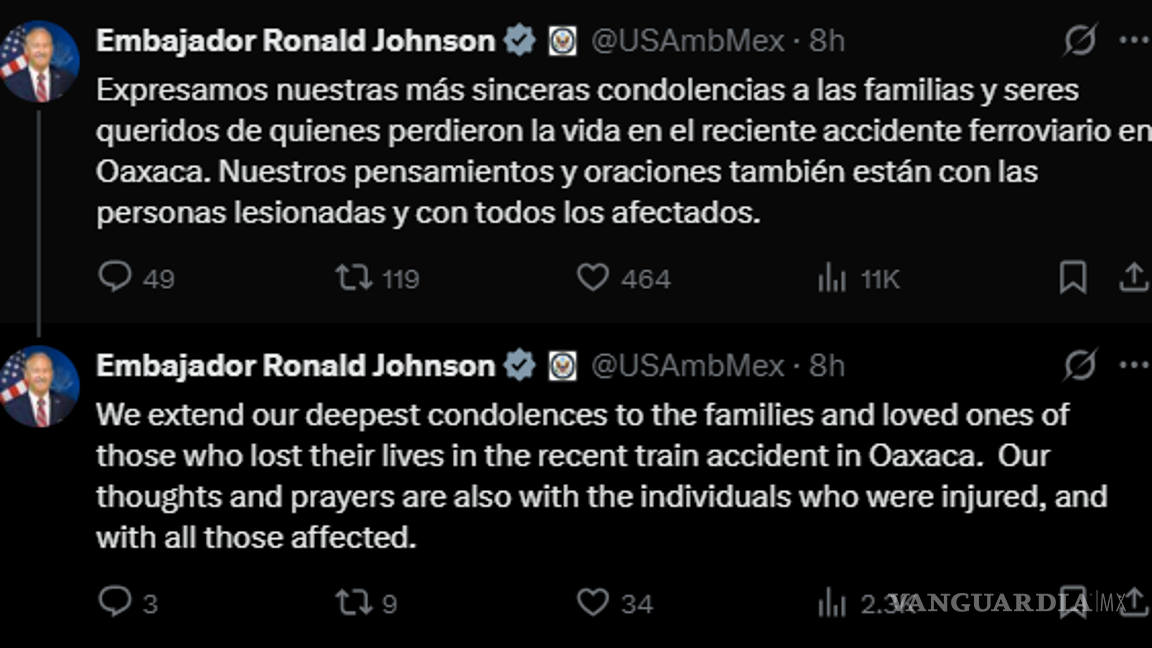Open more options menu on second tweet
Viewport: 1152px width, 648px height.
pyautogui.click(x=1134, y=366)
